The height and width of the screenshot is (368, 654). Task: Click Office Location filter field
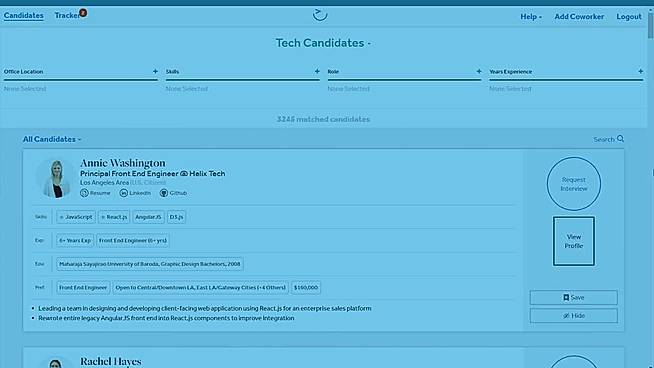pos(80,79)
